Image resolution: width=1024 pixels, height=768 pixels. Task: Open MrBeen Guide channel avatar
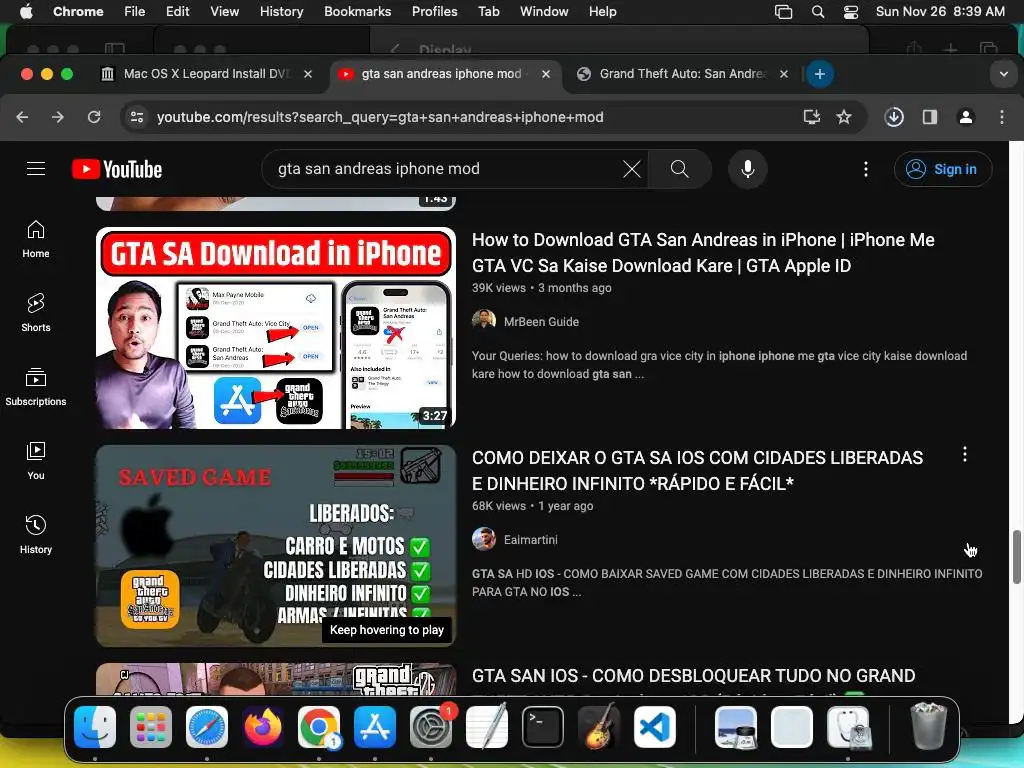click(x=484, y=321)
